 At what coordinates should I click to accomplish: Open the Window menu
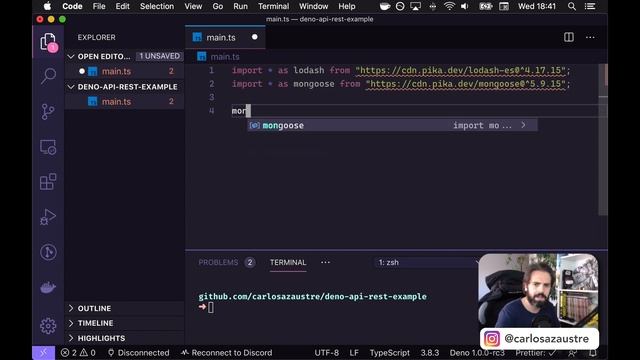tap(313, 7)
